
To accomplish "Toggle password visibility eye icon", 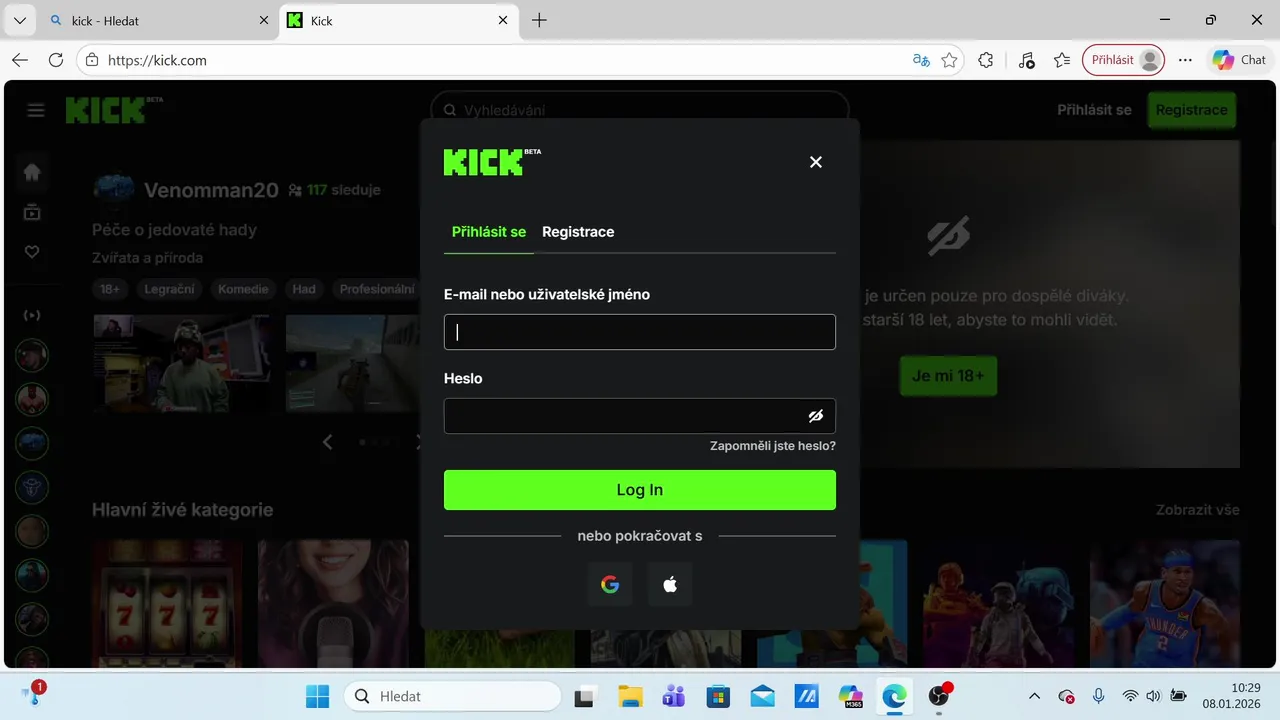I will coord(816,416).
